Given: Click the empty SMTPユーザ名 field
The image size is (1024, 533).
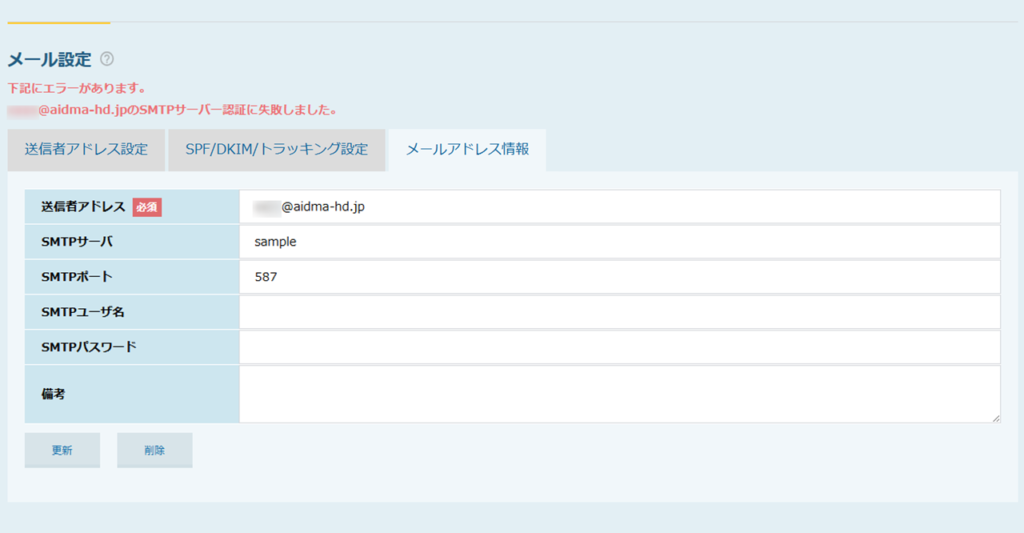Looking at the screenshot, I should tap(619, 312).
